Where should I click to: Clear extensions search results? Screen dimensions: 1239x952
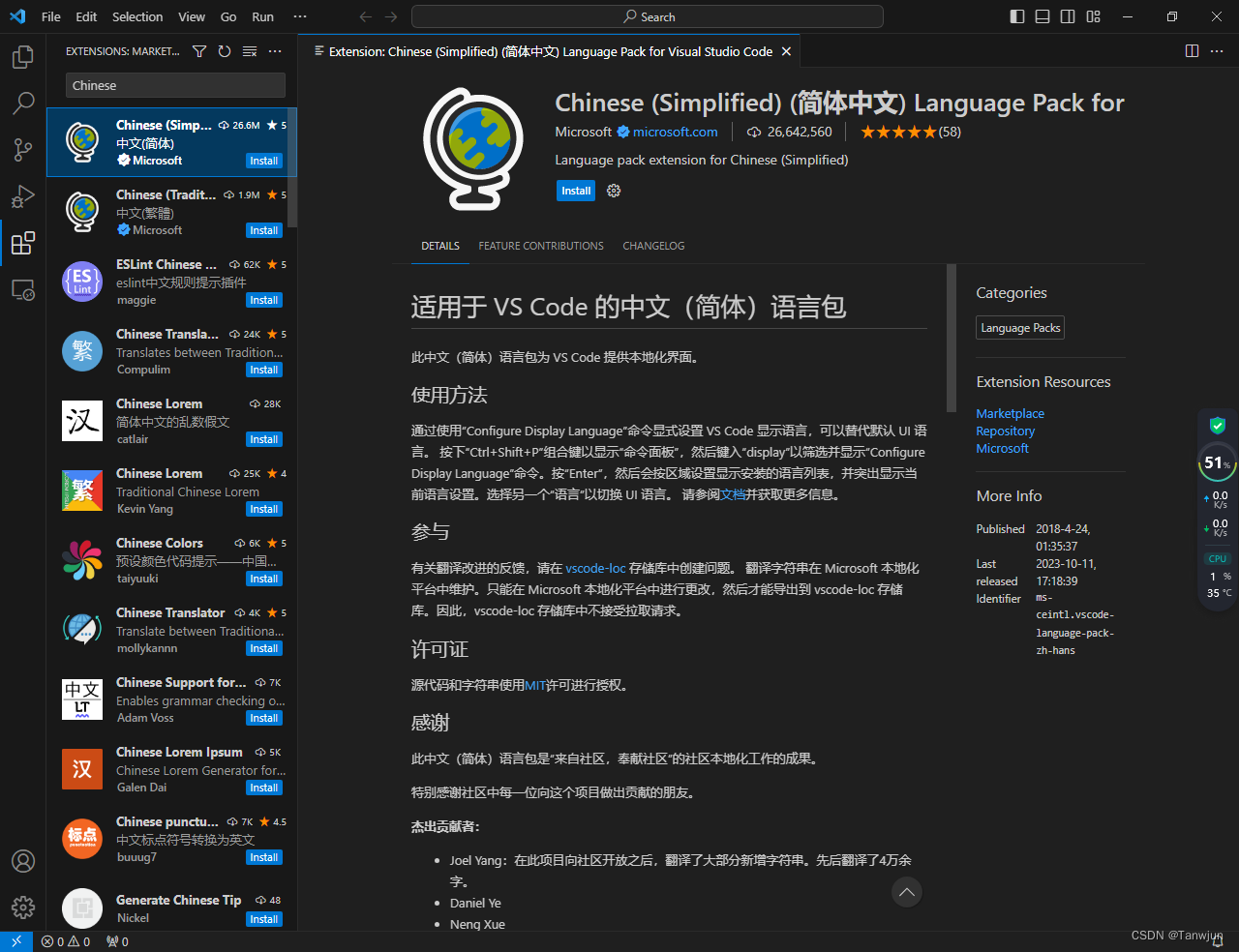(x=250, y=51)
